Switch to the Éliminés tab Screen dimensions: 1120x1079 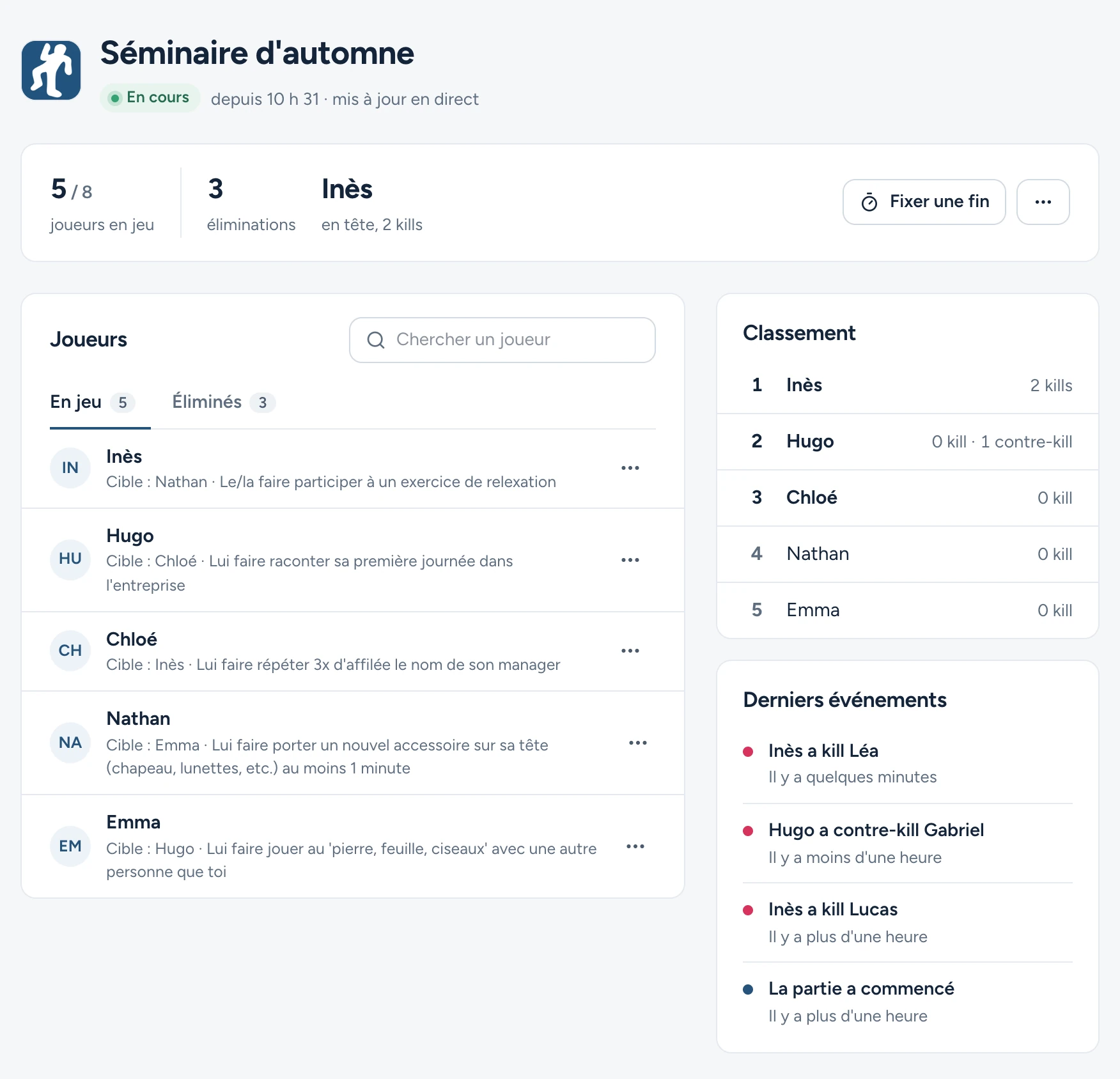224,402
